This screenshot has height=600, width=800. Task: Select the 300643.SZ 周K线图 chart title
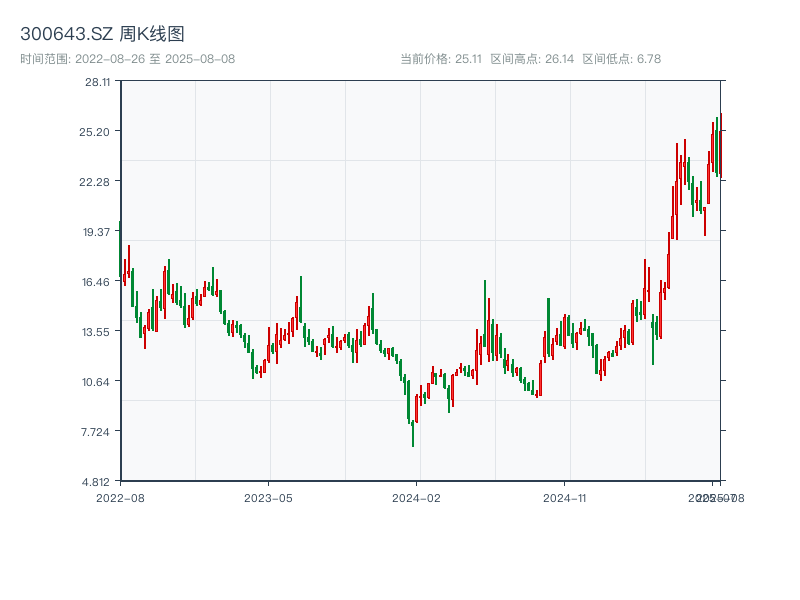point(102,34)
